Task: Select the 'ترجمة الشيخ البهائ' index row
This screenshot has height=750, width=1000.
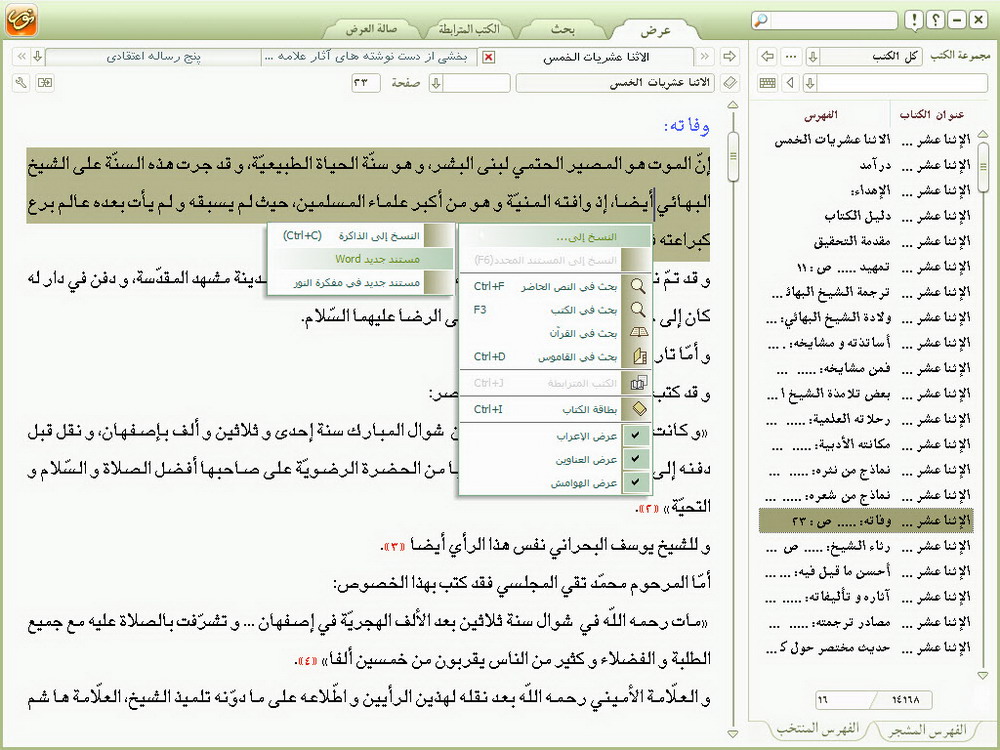Action: pos(866,292)
